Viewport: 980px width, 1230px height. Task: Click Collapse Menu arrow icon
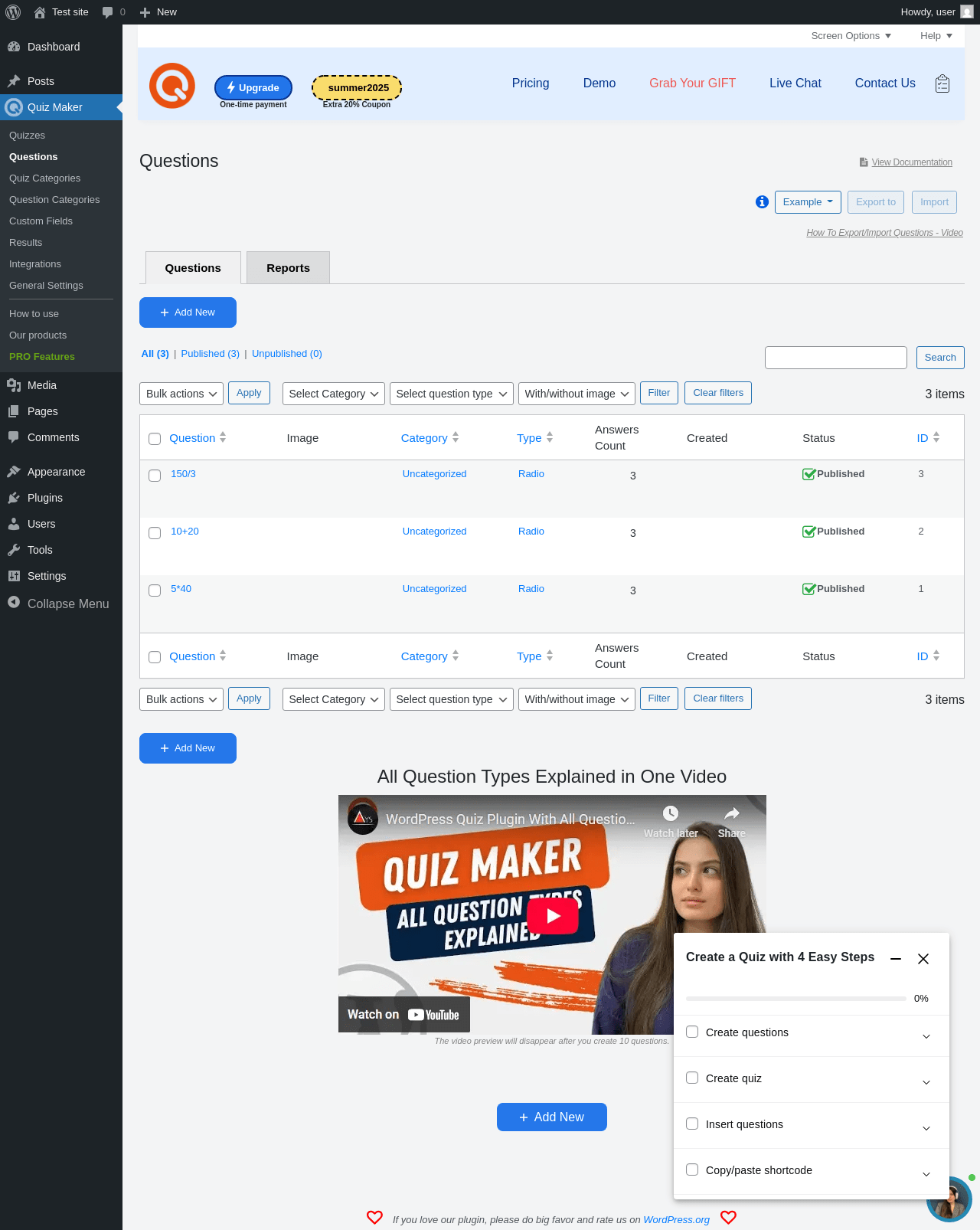point(14,603)
